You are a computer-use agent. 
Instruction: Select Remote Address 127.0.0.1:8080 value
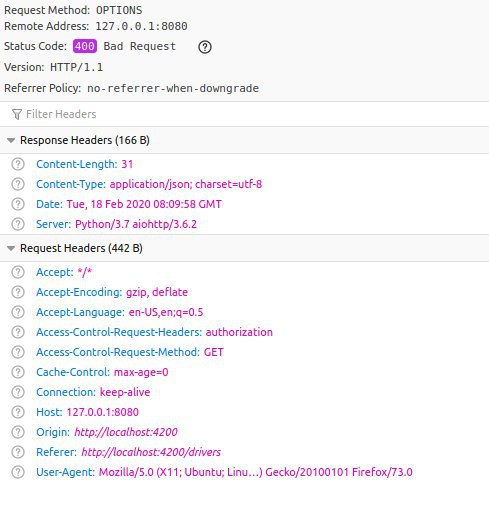point(141,26)
